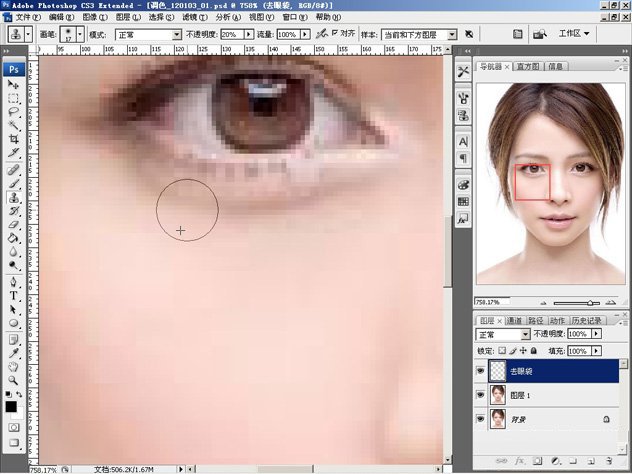
Task: Select the Clone Stamp tool
Action: tap(13, 197)
